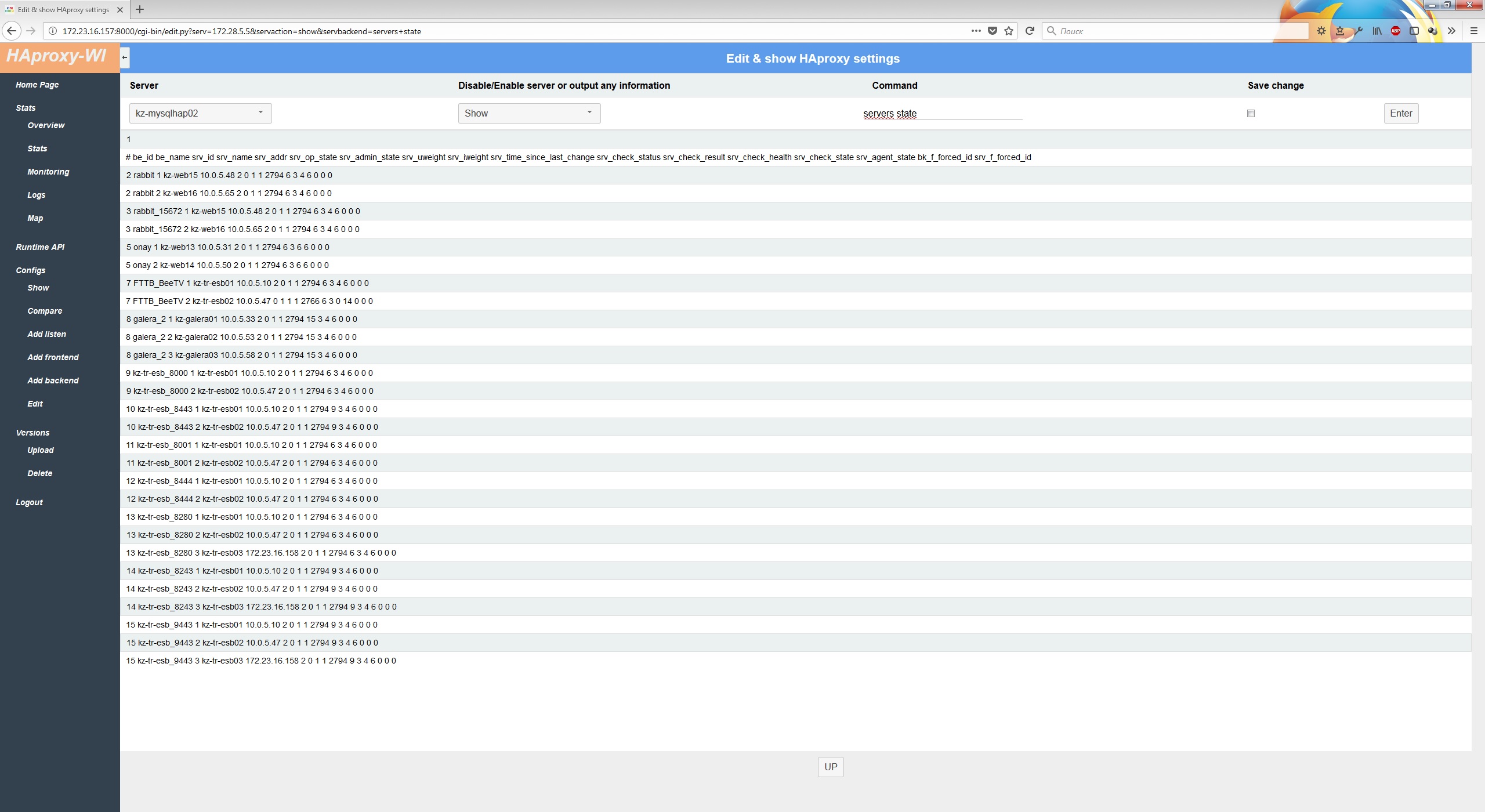This screenshot has width=1485, height=812.
Task: Click the browser forward arrow
Action: click(x=31, y=31)
